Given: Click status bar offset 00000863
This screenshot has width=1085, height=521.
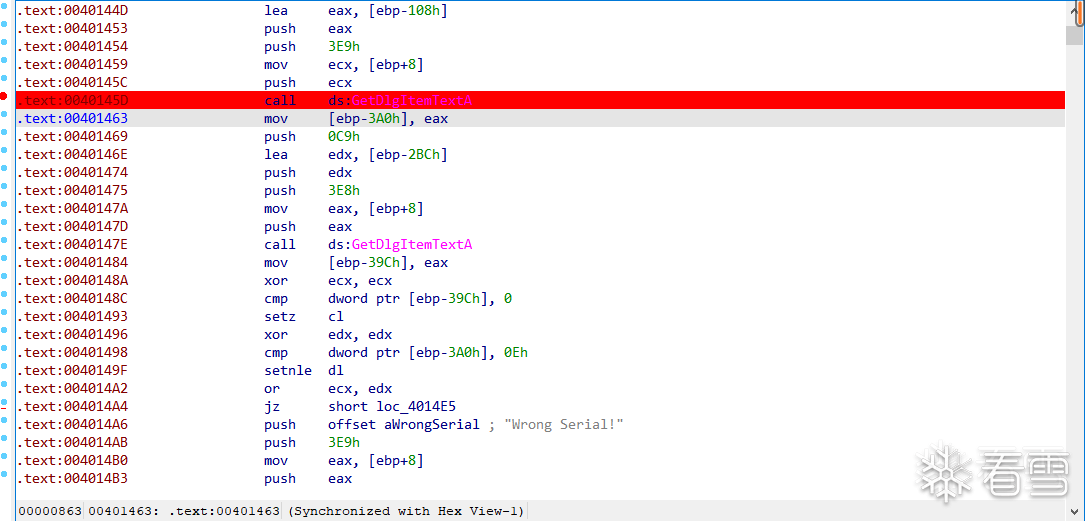Looking at the screenshot, I should coord(50,511).
